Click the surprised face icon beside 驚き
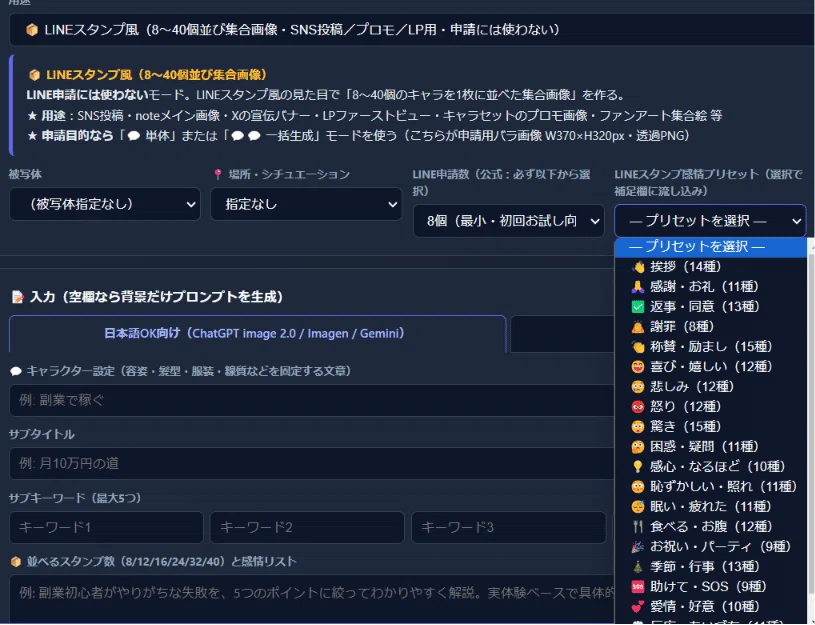 (638, 427)
